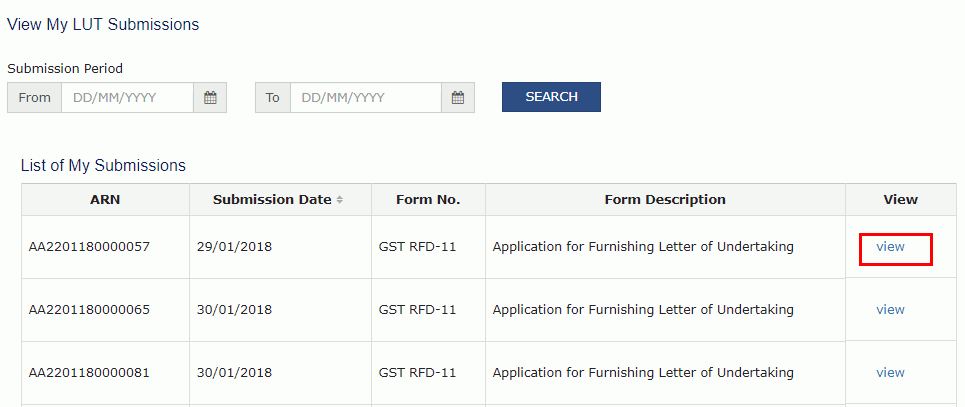Select the AA2201180000065 ARN cell
Screen dimensions: 965x407
coord(105,310)
